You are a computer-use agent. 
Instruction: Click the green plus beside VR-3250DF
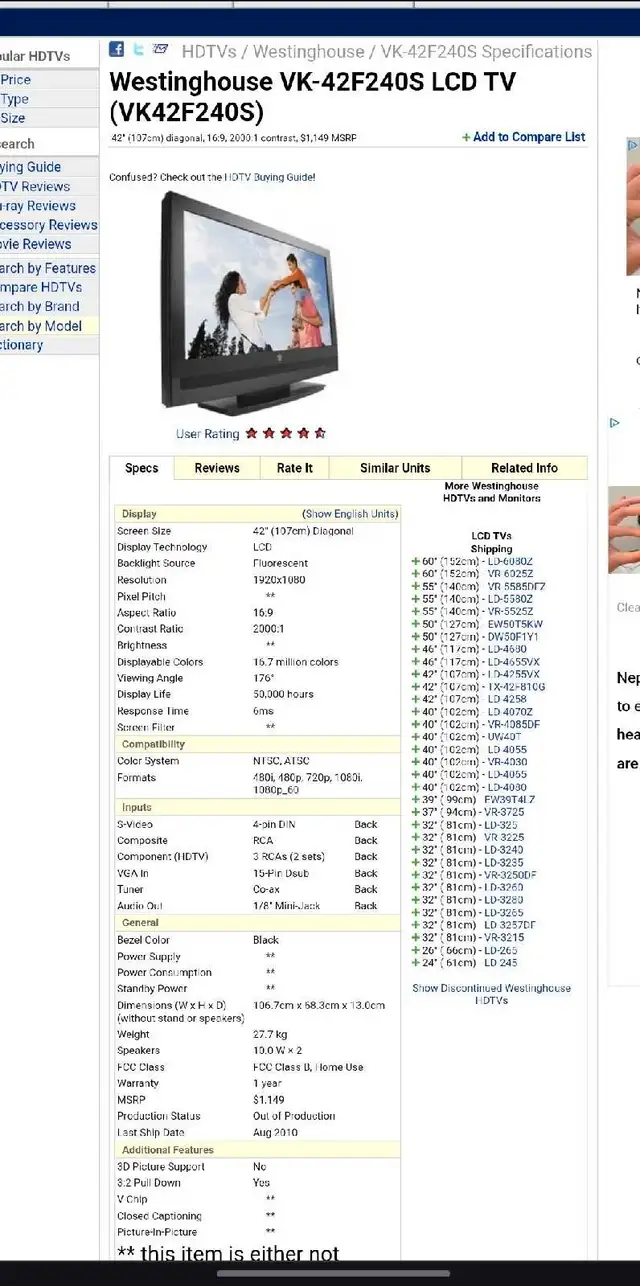point(416,875)
